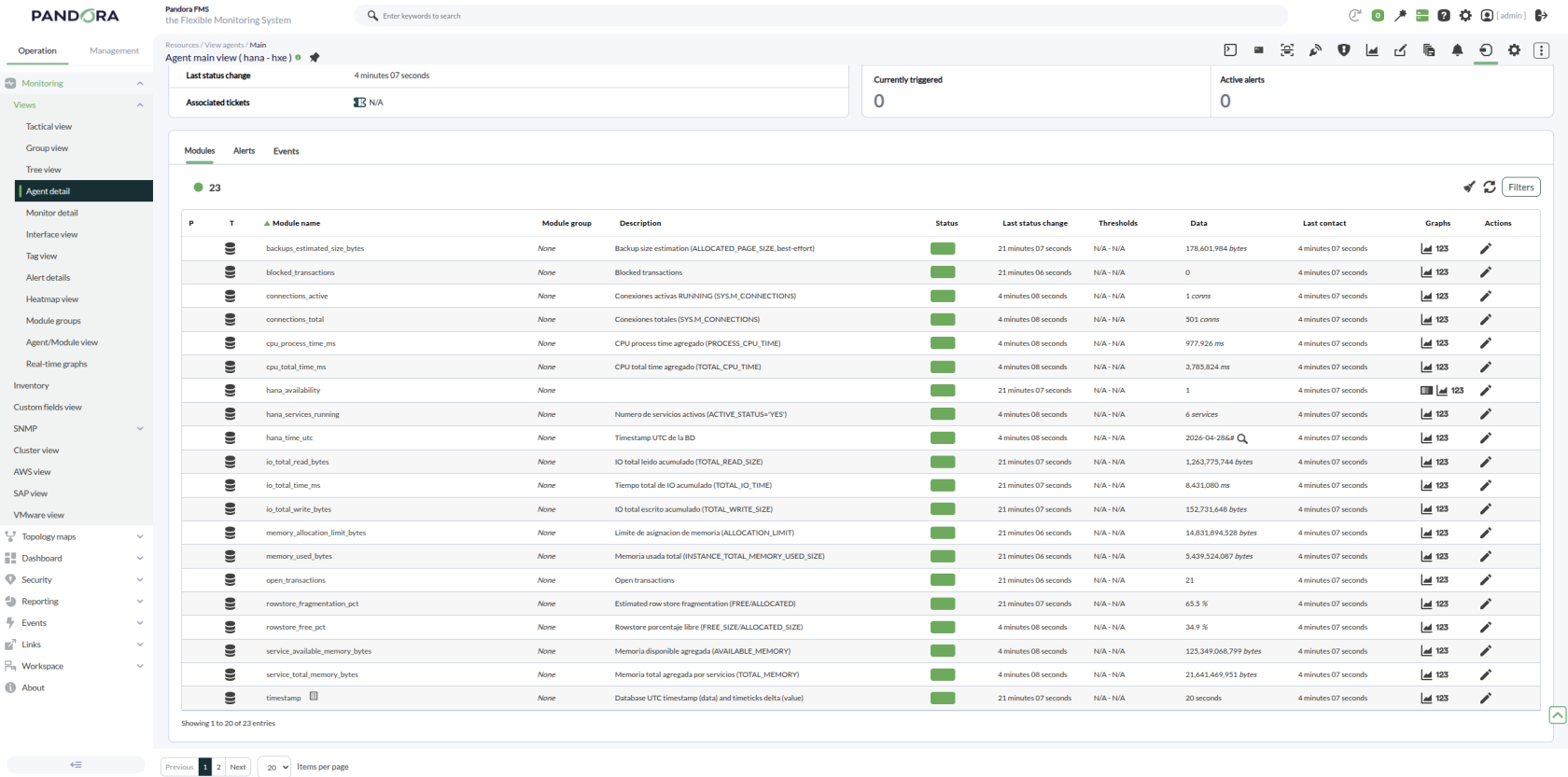Expand the Dashboard menu

pyautogui.click(x=140, y=559)
